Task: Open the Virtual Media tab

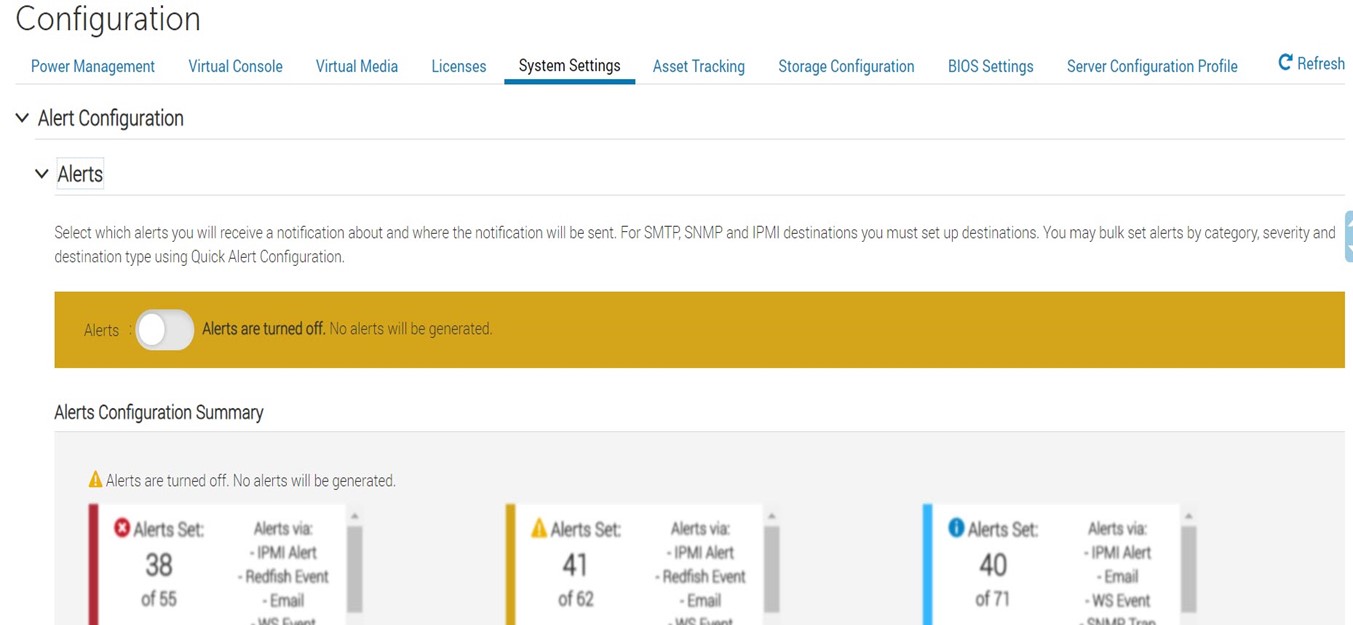Action: pos(357,67)
